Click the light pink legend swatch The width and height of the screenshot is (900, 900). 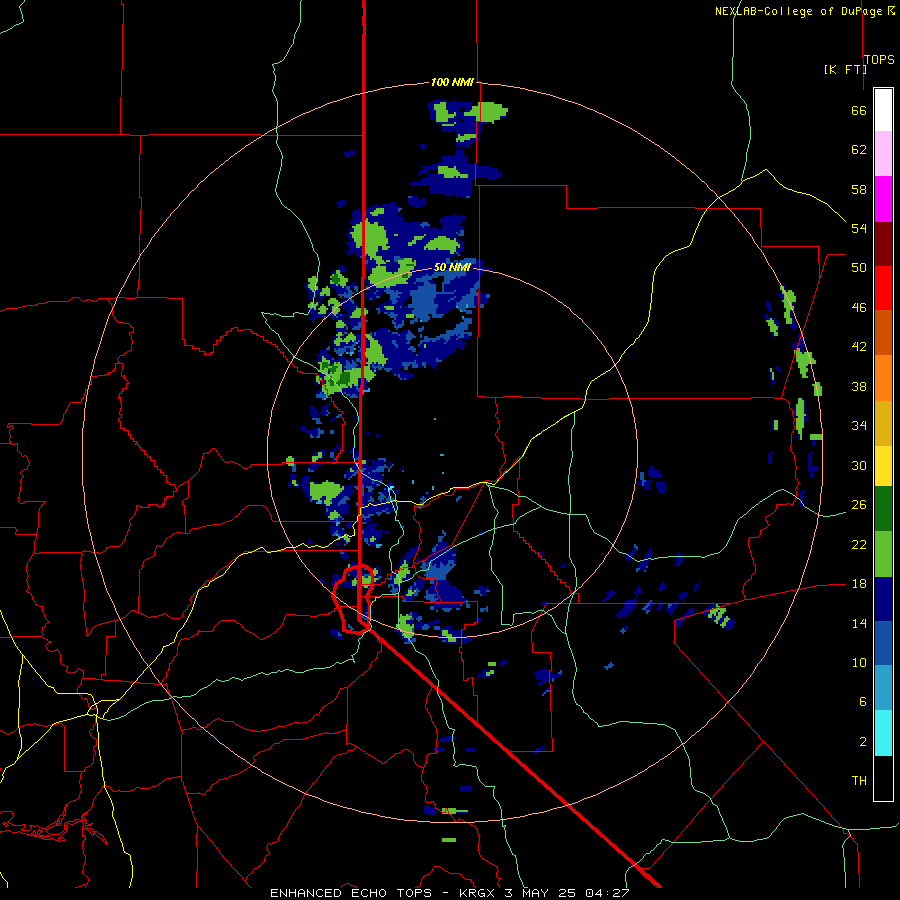pyautogui.click(x=883, y=153)
